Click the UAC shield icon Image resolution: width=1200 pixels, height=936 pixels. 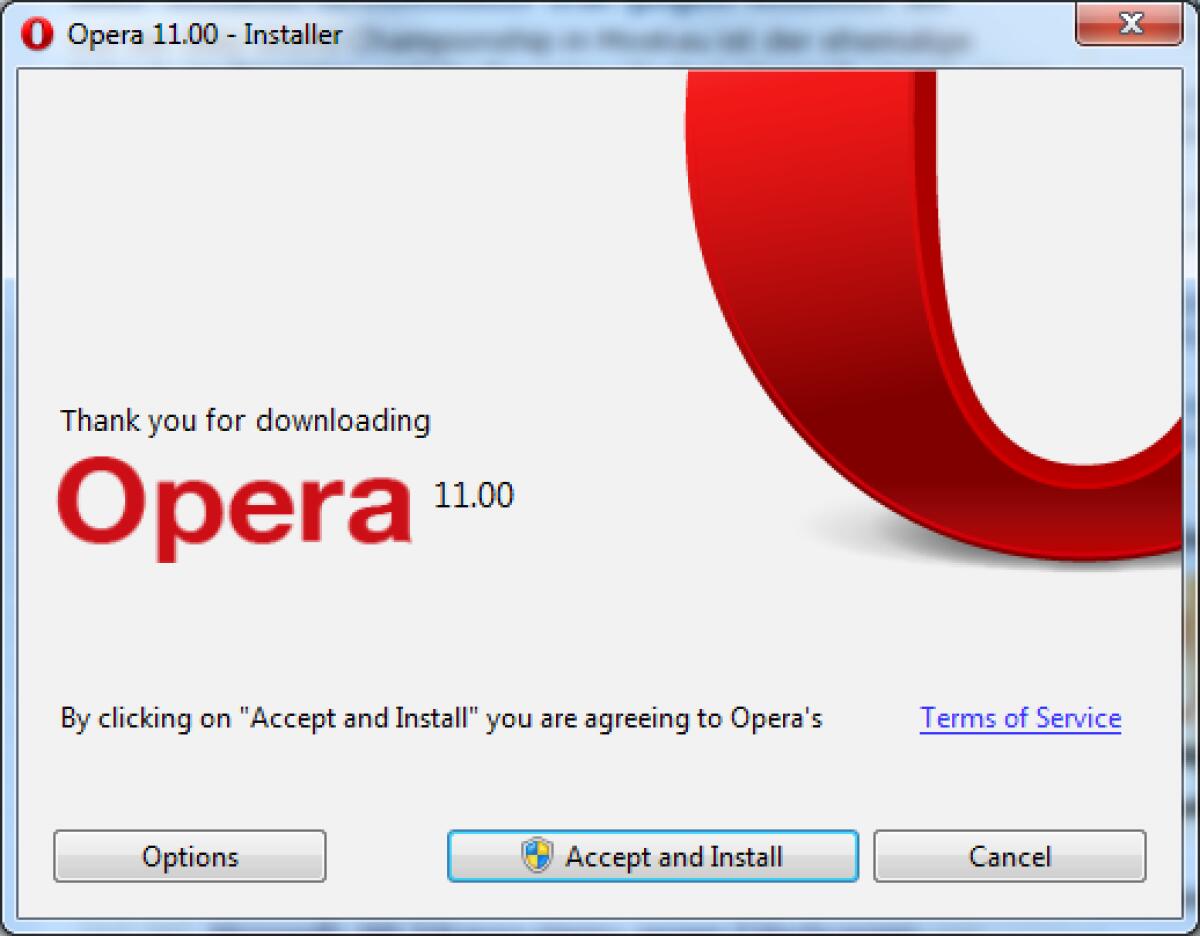538,856
